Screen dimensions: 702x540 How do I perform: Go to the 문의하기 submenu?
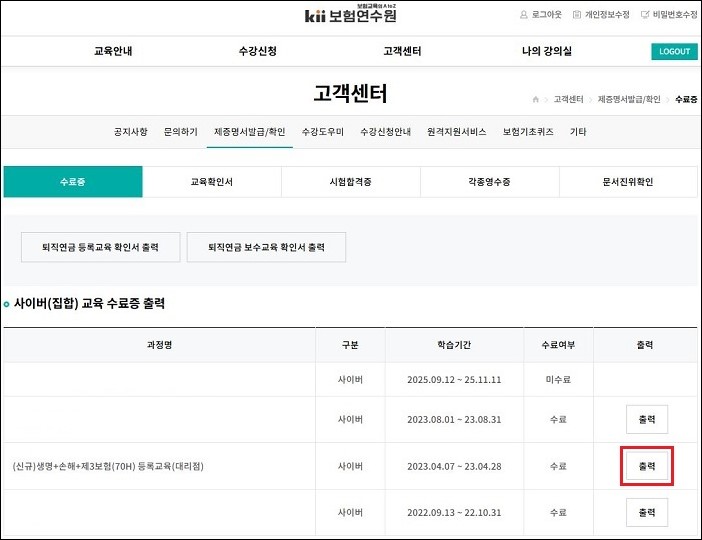point(181,132)
